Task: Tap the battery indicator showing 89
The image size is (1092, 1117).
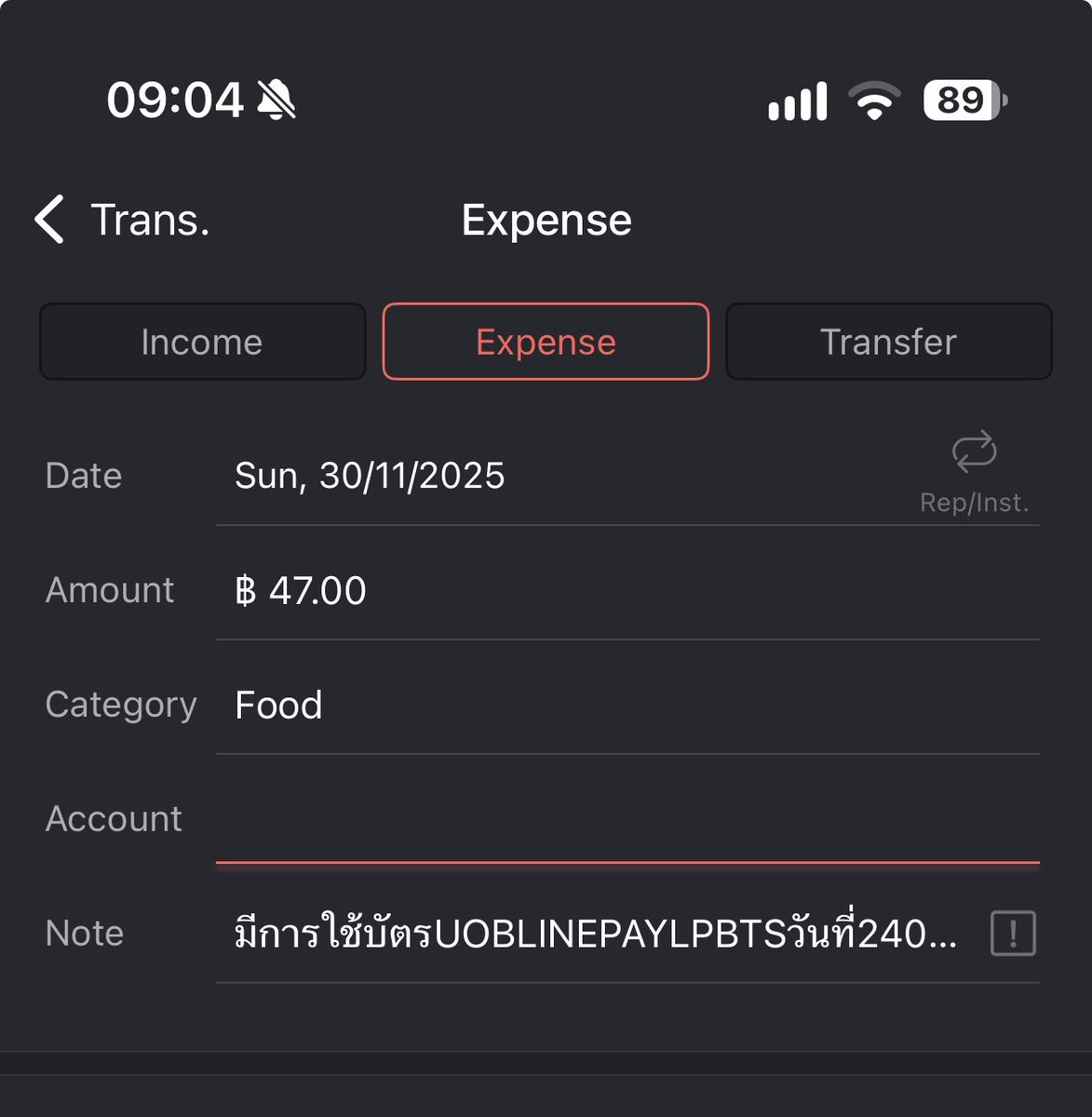Action: [964, 101]
